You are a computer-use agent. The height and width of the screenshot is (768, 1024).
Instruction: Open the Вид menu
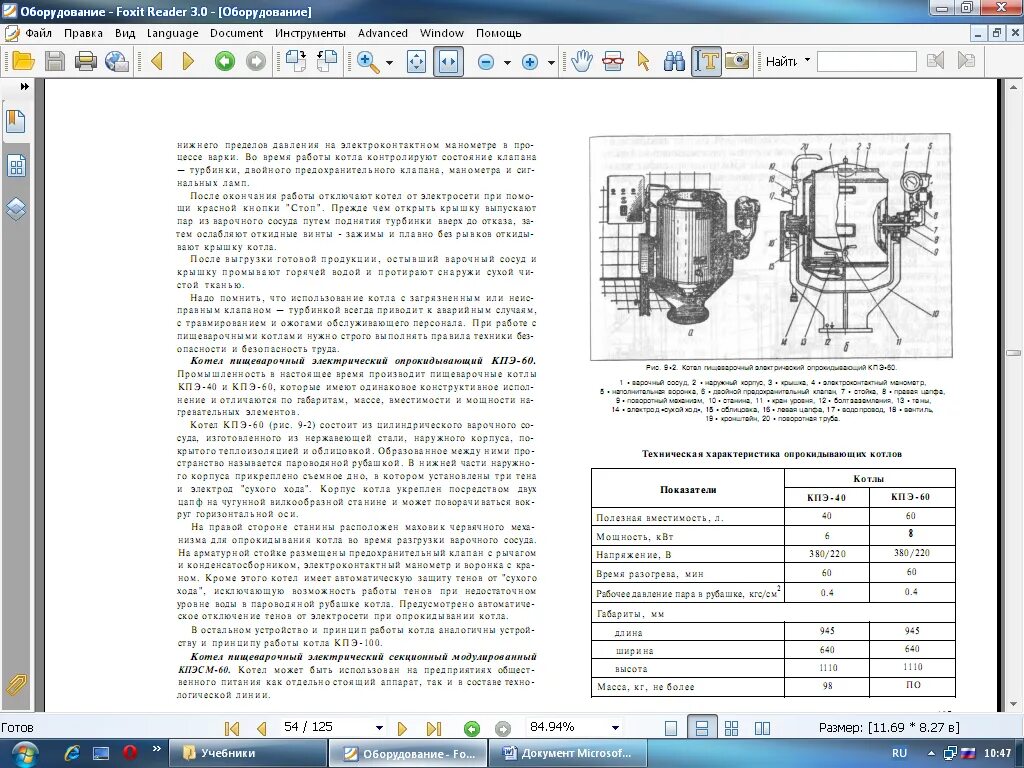125,33
